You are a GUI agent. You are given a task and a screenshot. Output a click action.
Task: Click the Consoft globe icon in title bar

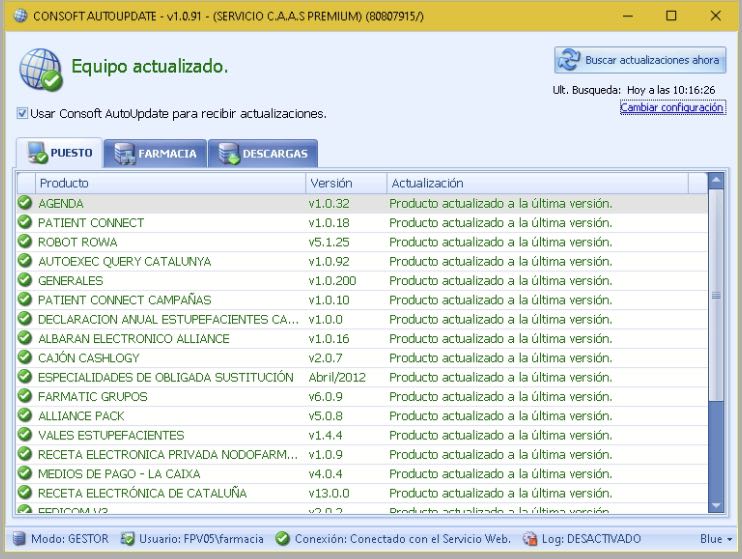click(20, 16)
